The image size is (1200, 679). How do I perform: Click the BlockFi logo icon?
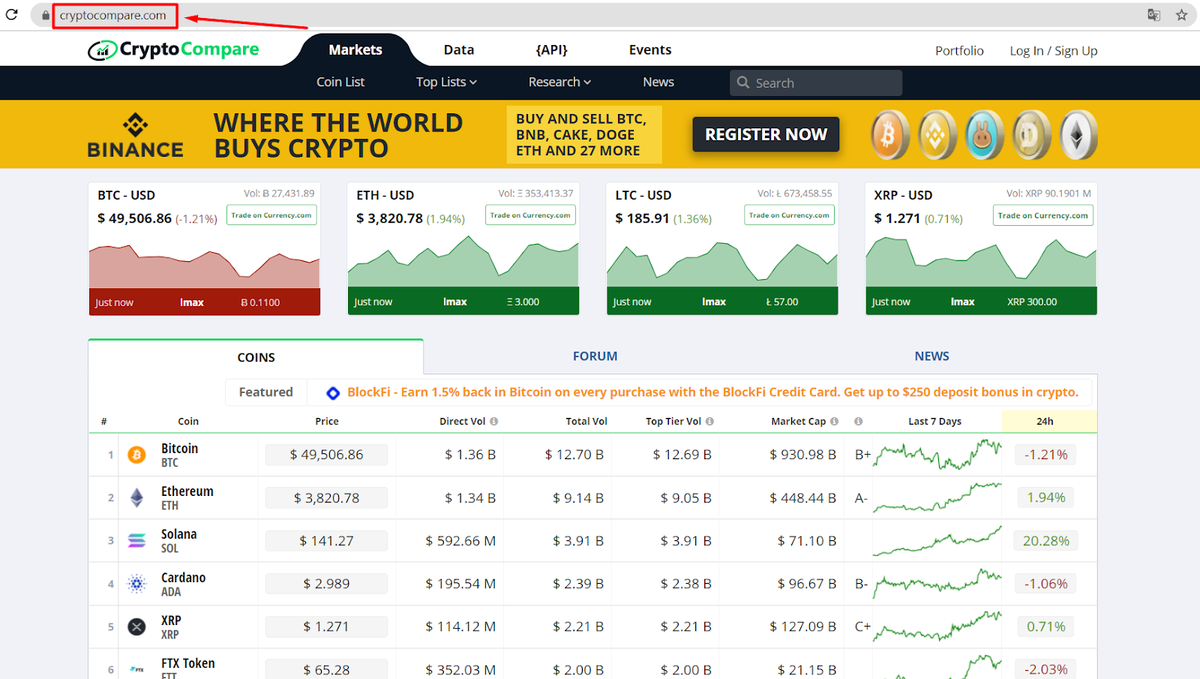[x=333, y=393]
